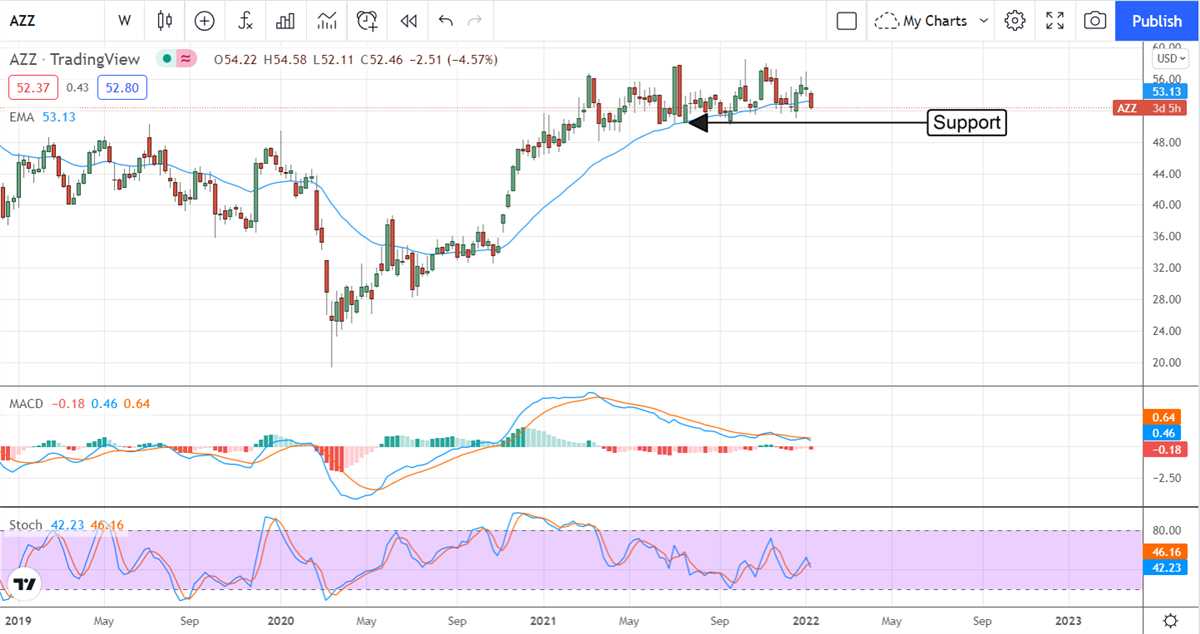
Task: Start bar replay with rewind icon
Action: 408,20
